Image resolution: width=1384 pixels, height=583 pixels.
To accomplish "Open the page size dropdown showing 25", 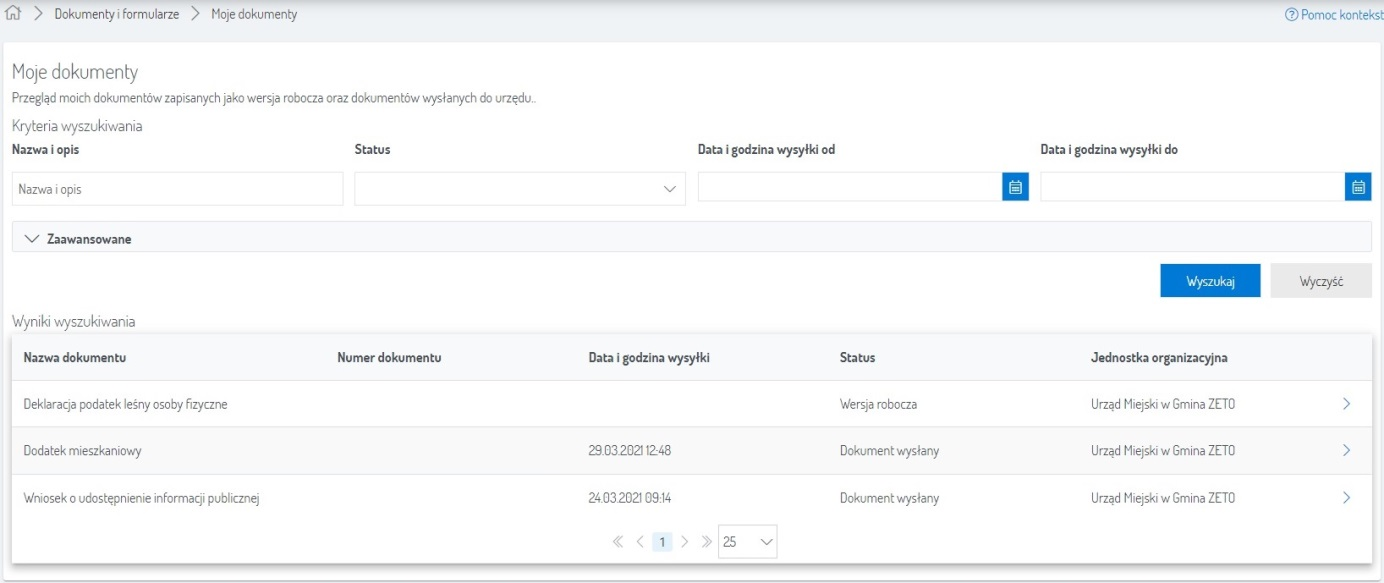I will tap(747, 542).
